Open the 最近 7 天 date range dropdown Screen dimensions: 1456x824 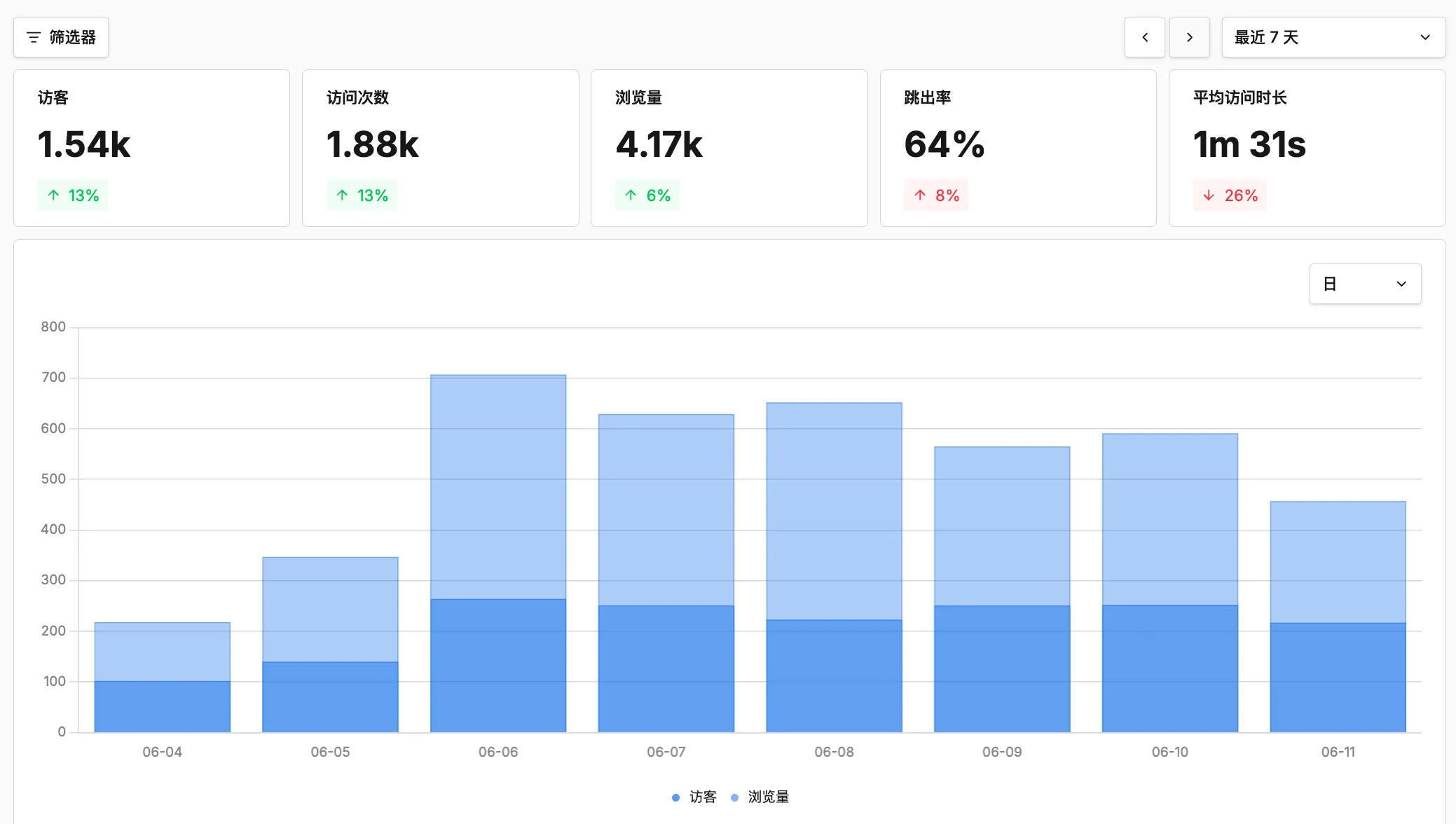(x=1333, y=37)
